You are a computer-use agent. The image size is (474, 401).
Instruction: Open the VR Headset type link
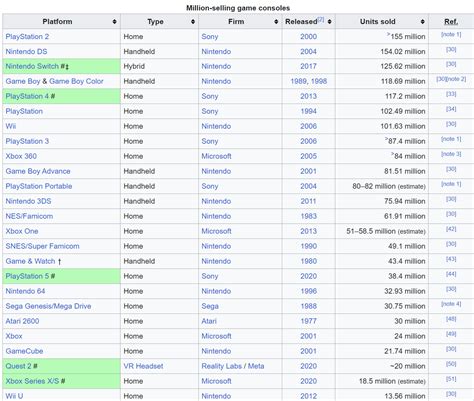143,366
